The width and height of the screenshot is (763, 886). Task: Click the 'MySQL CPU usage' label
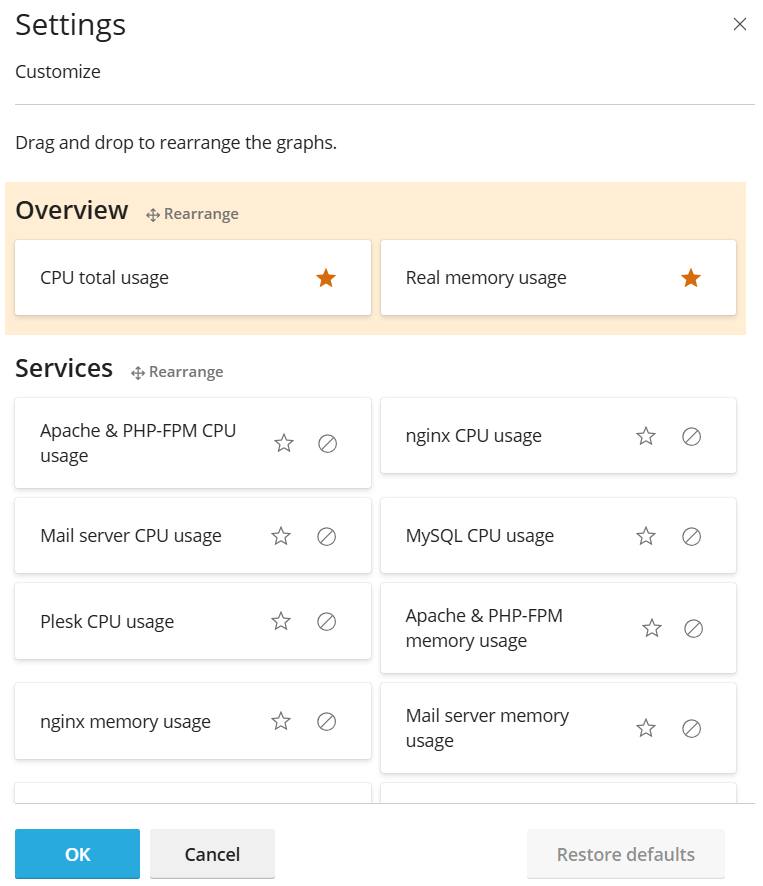tap(480, 536)
